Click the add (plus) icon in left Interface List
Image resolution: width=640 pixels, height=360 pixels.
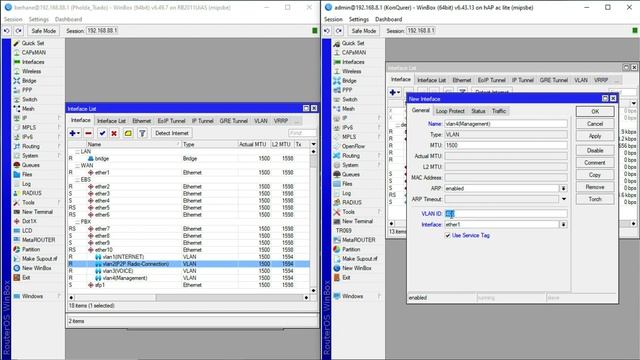[x=74, y=133]
